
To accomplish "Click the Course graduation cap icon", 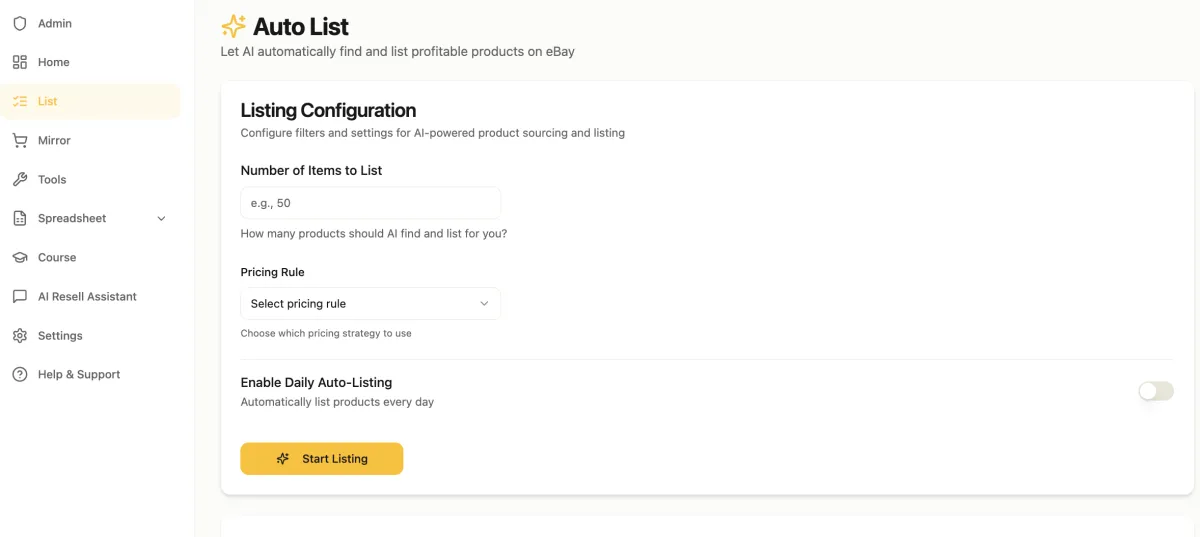I will (x=20, y=257).
